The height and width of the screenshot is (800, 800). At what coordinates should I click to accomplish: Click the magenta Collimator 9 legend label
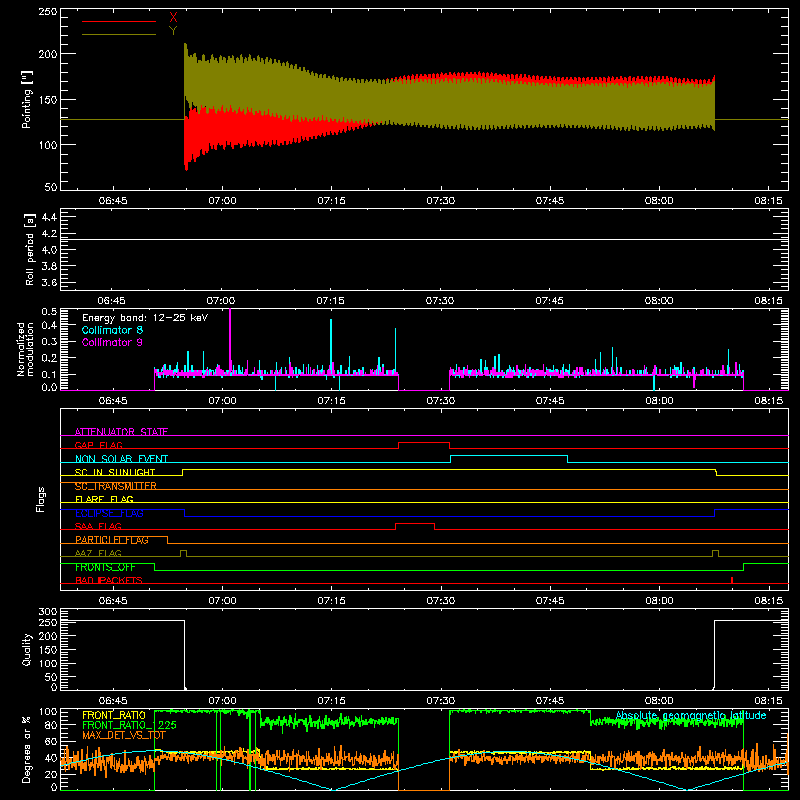[x=112, y=342]
